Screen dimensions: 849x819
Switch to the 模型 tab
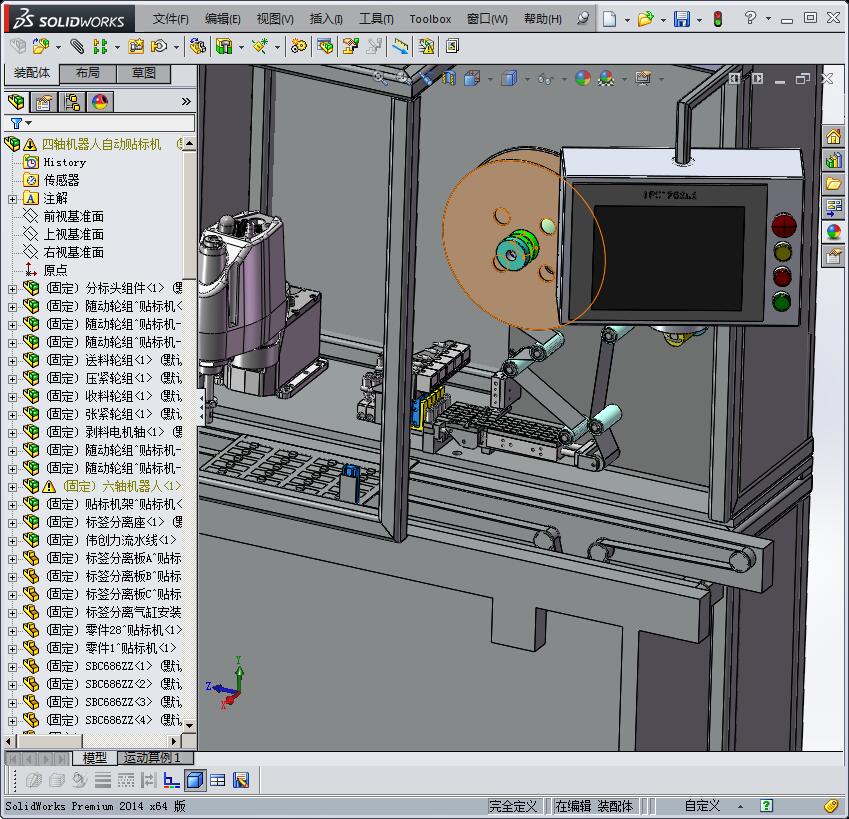pos(95,758)
